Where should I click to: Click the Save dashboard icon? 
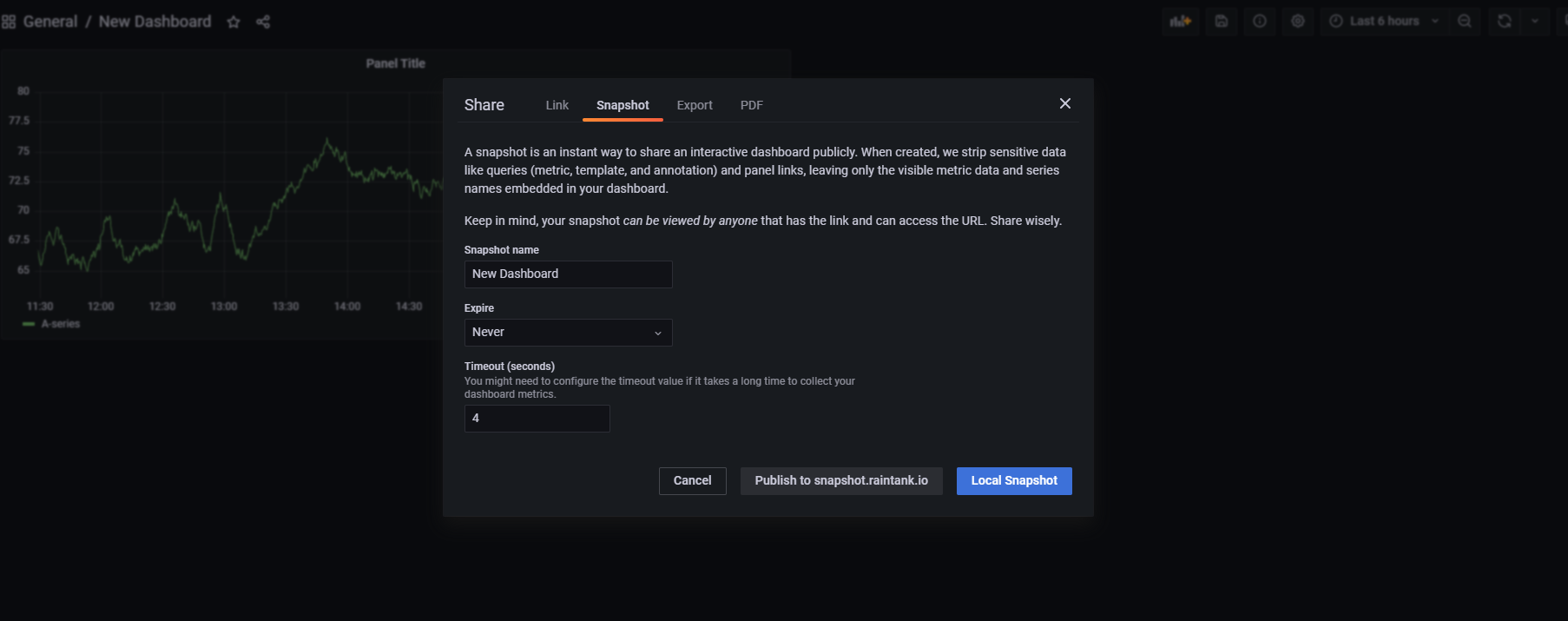click(1222, 22)
